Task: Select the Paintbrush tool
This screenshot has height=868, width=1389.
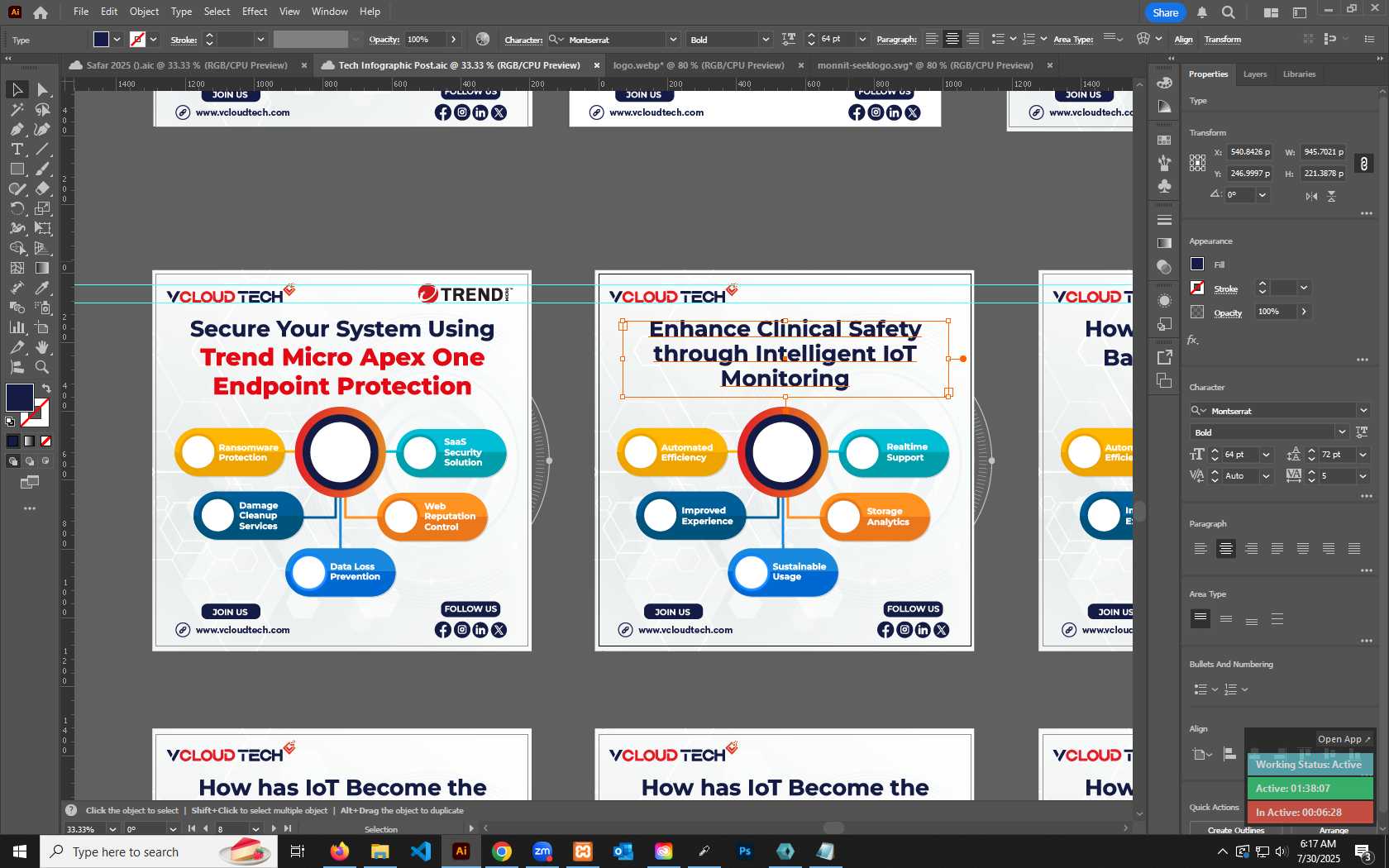Action: [x=43, y=169]
